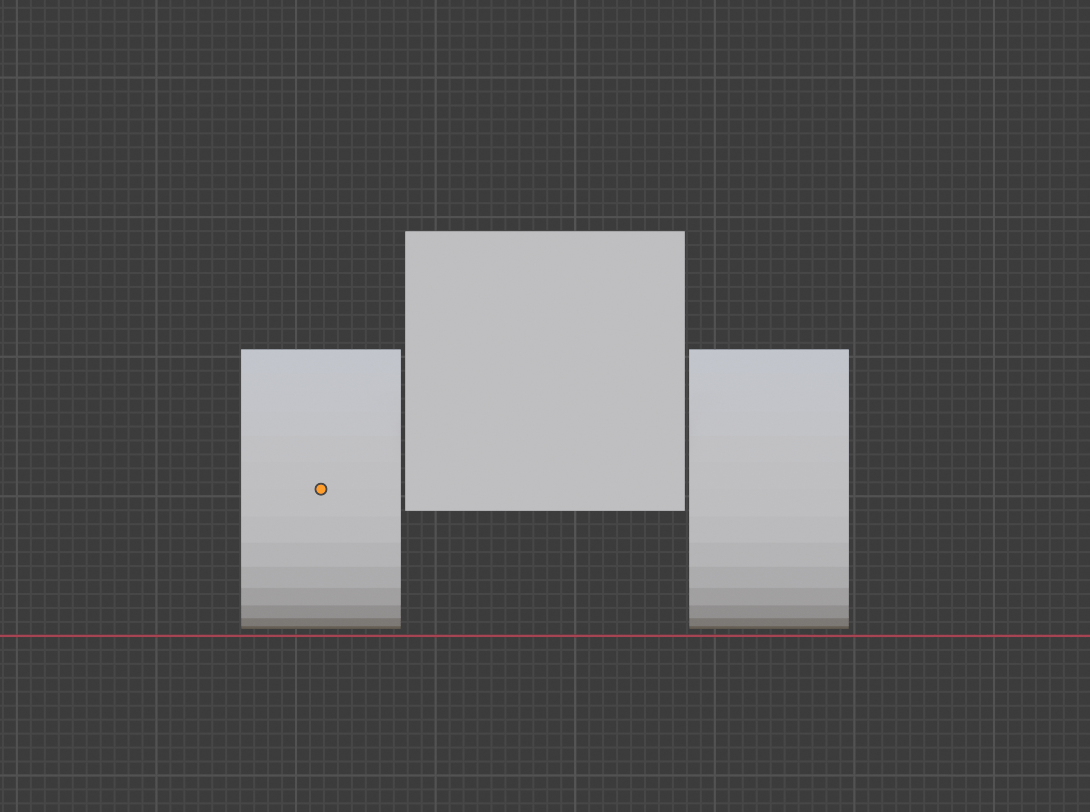
Task: Click where the red axis meets the right pillar
Action: (770, 634)
